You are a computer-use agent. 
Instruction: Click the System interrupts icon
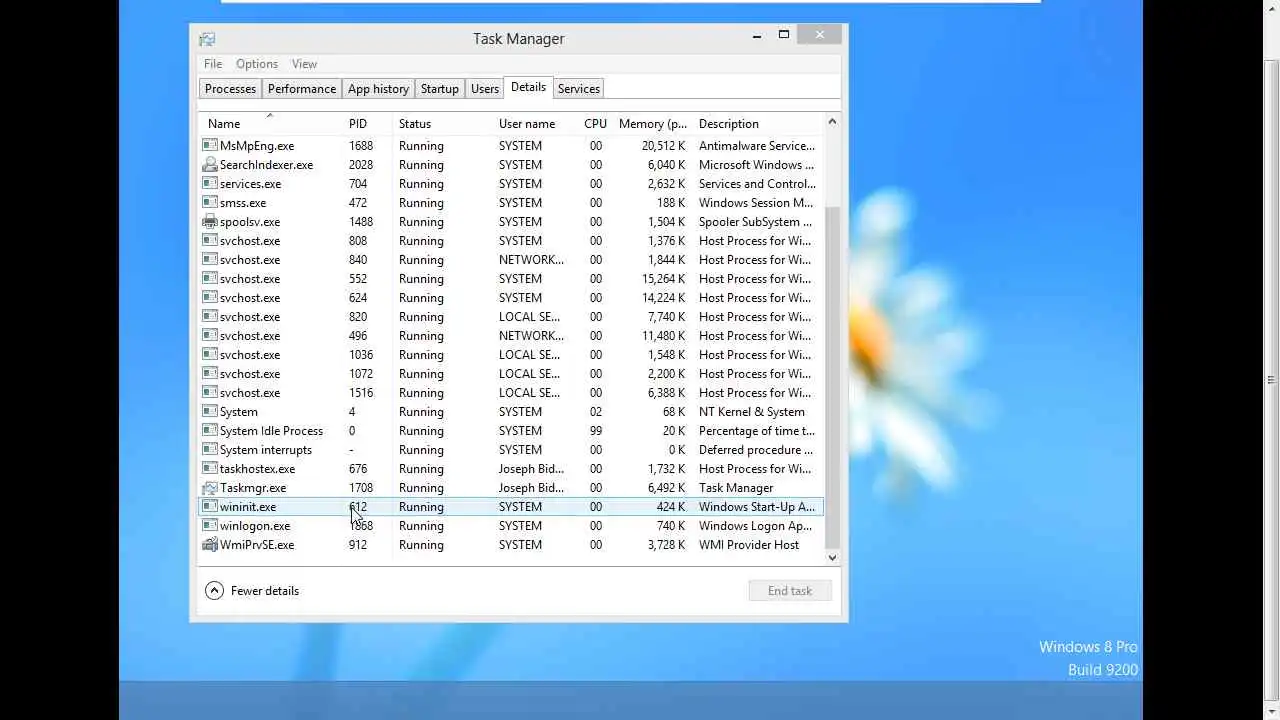pyautogui.click(x=210, y=449)
